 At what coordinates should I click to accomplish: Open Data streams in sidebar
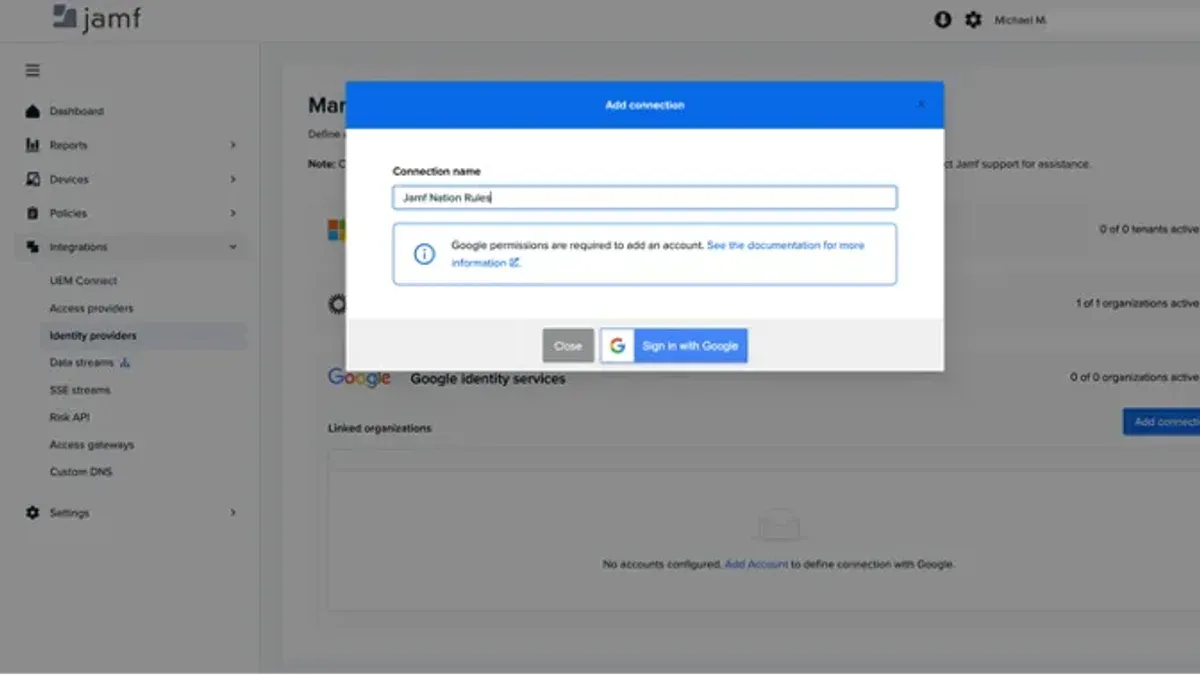click(x=82, y=363)
